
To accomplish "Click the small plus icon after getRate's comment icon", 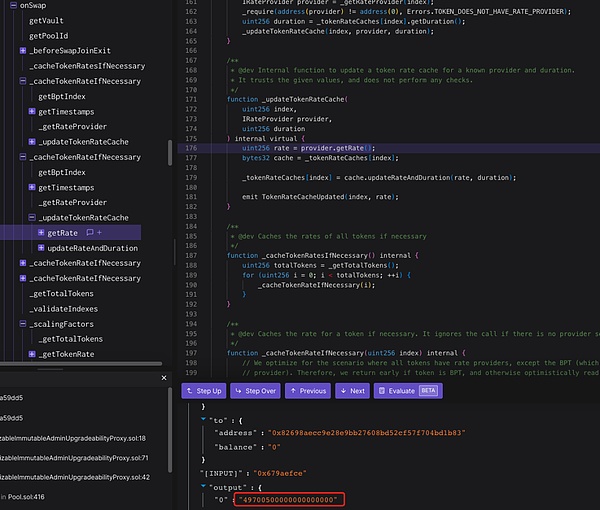I will tap(98, 232).
